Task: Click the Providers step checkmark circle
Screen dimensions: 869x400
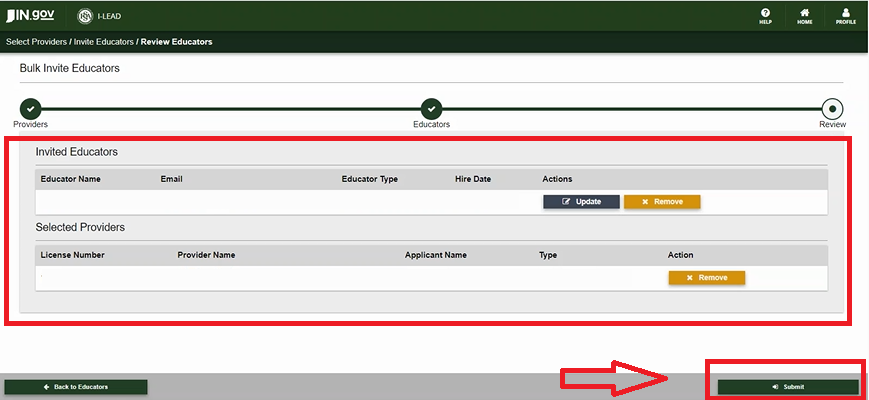Action: 30,108
